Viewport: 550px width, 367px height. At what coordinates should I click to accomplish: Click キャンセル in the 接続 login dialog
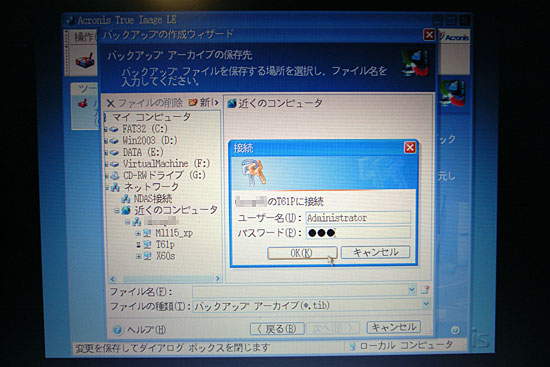375,252
